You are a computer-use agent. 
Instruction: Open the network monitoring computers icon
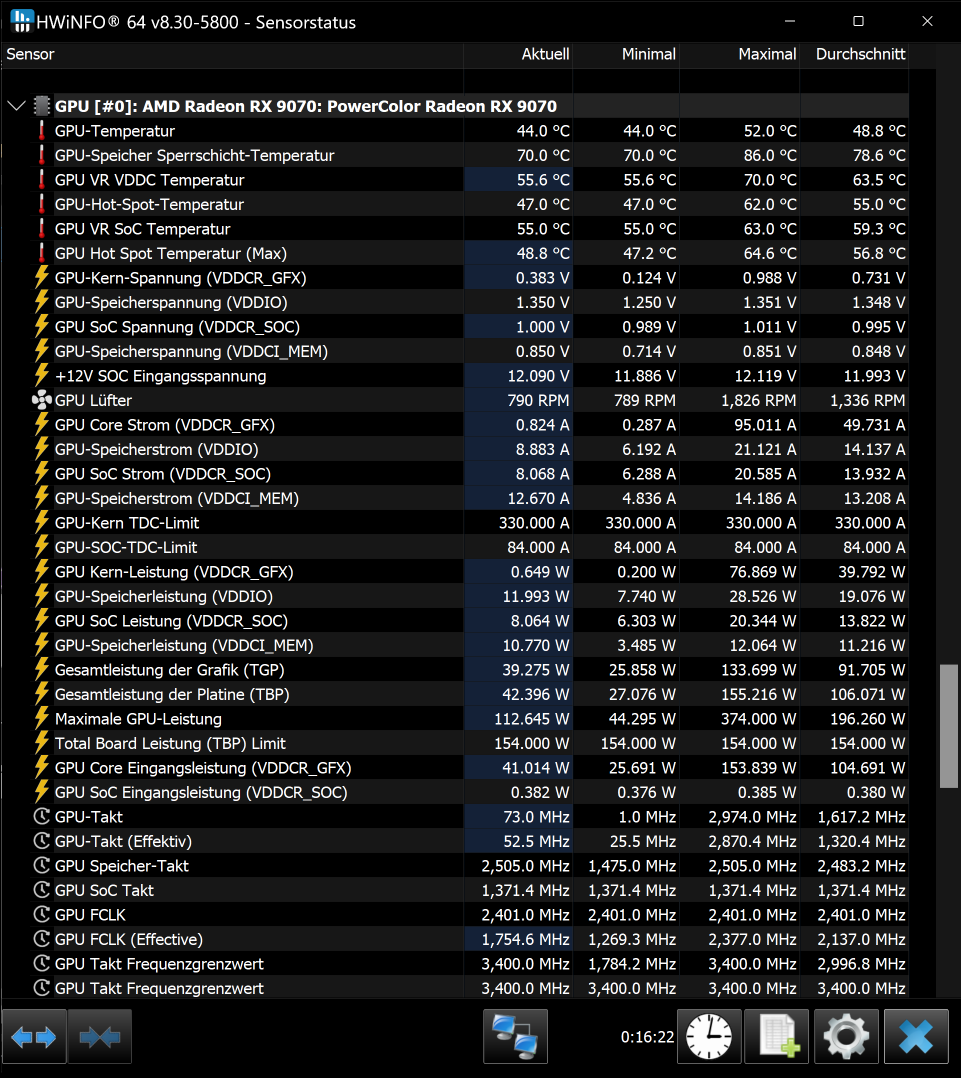[516, 1037]
